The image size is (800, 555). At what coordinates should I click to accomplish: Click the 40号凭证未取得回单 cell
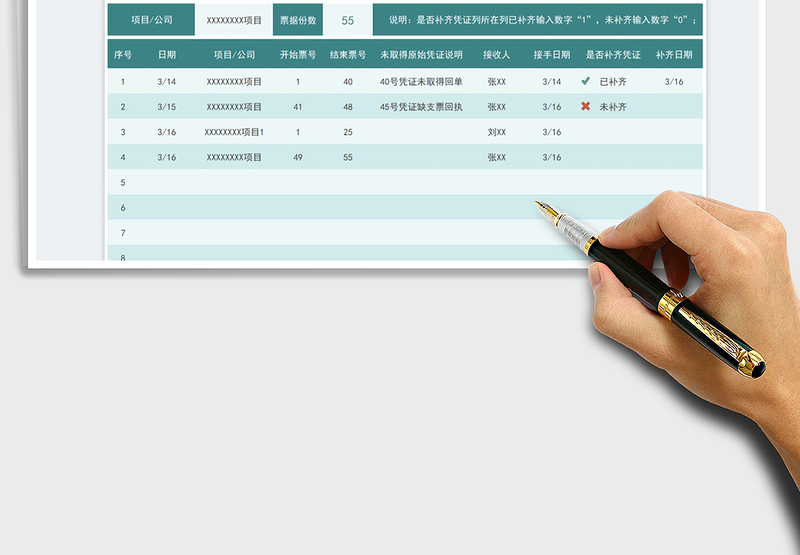421,82
